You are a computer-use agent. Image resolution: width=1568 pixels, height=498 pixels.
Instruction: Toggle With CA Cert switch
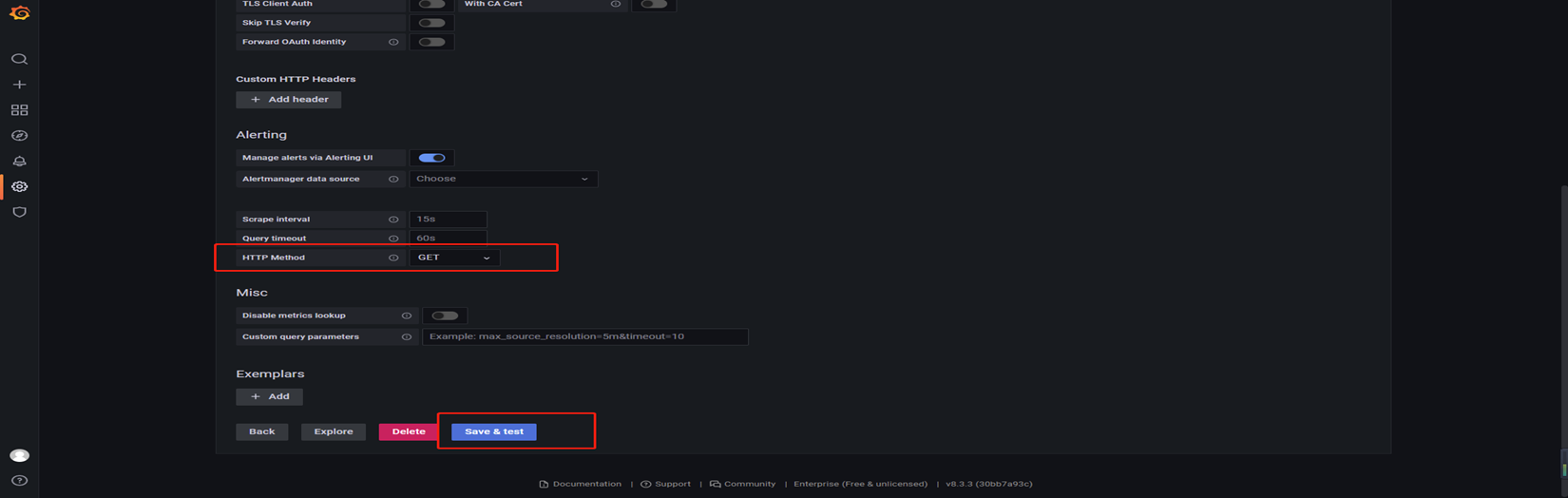654,4
